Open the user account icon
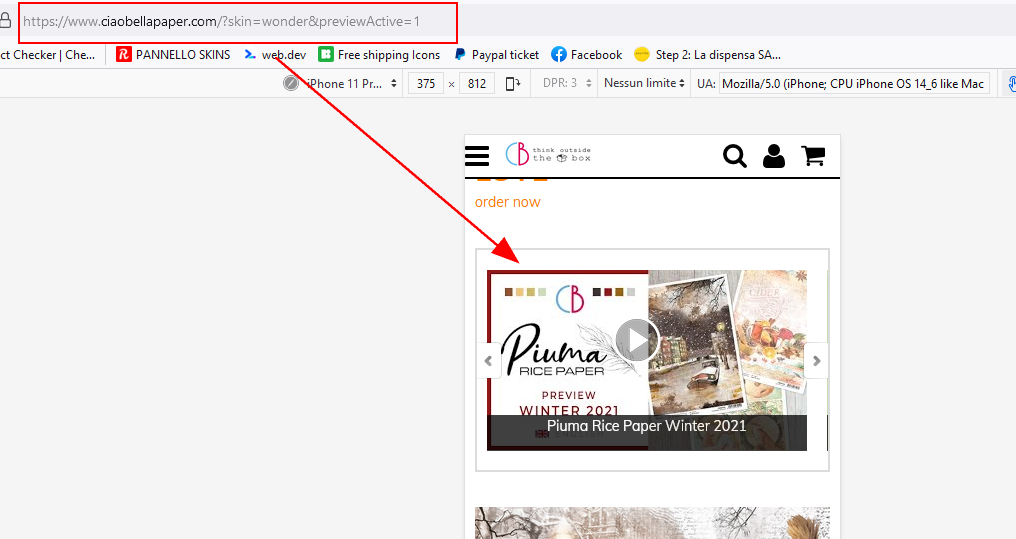The height and width of the screenshot is (539, 1016). pos(774,156)
